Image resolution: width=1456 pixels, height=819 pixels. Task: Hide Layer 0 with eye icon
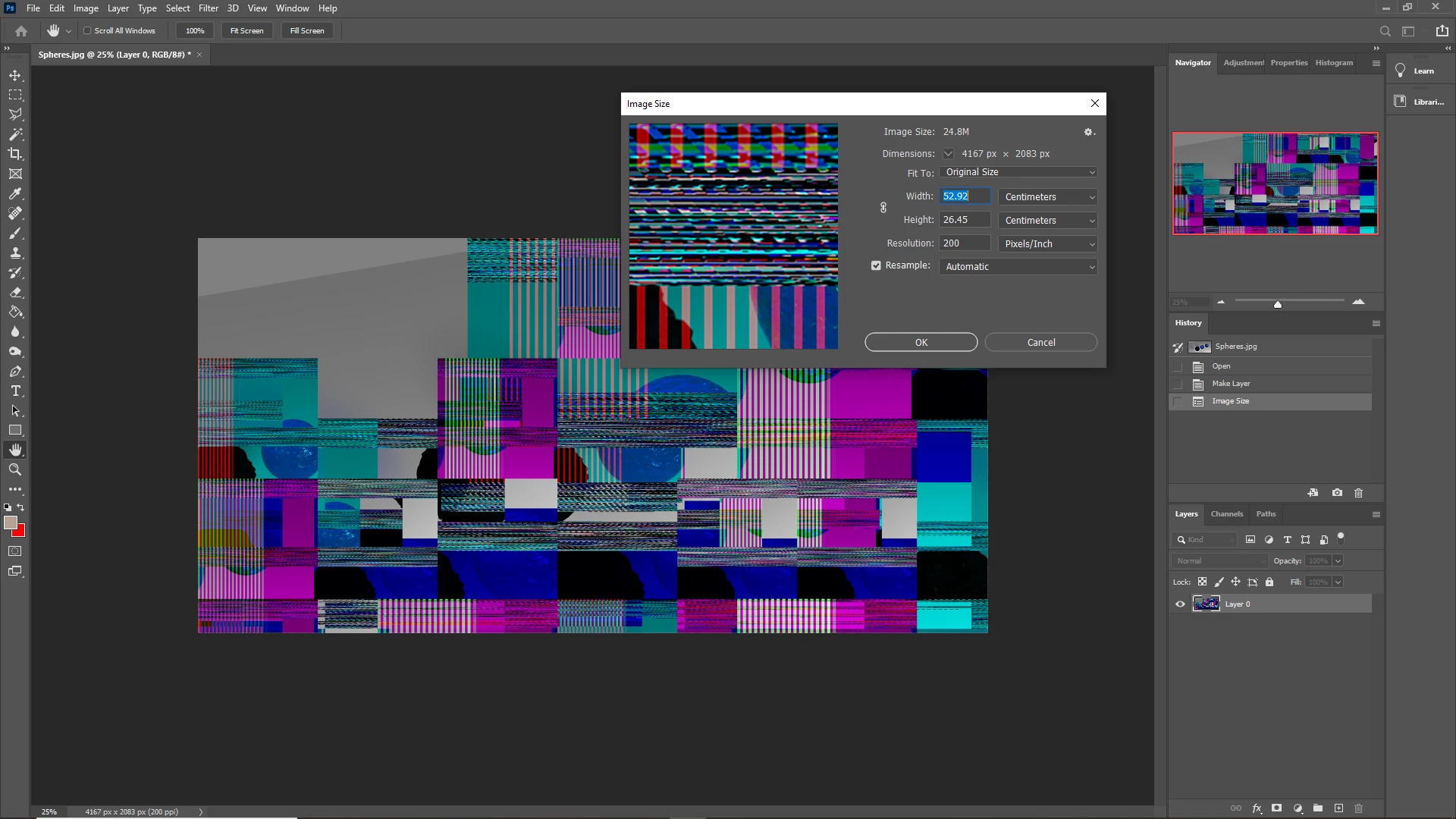[1180, 604]
